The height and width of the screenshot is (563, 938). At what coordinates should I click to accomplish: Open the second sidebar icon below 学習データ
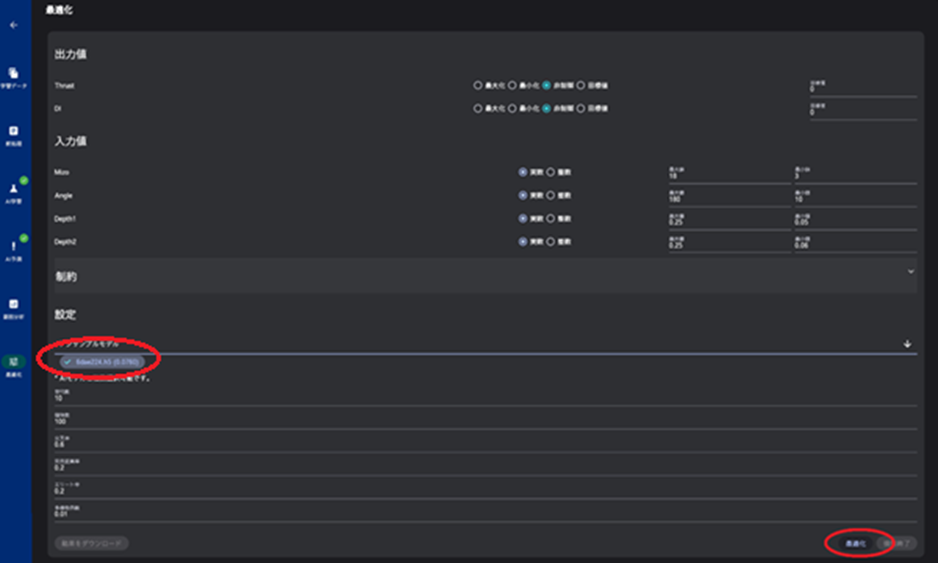coord(14,131)
